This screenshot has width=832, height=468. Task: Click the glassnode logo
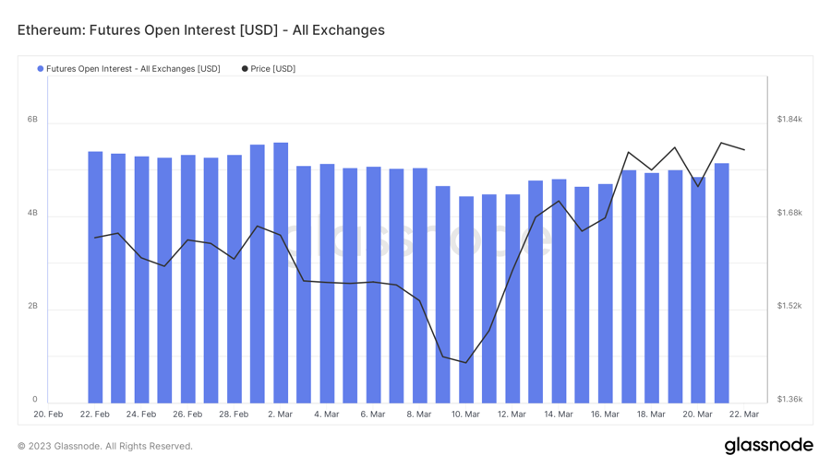(x=769, y=445)
